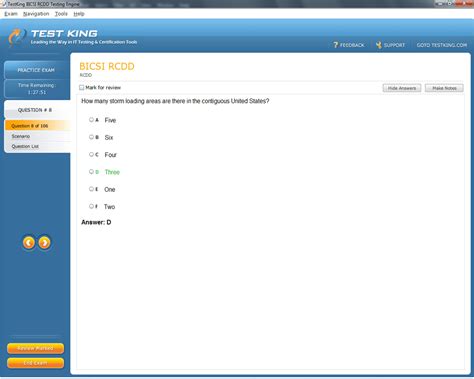The image size is (474, 379).
Task: Go to the next question arrow
Action: point(44,243)
